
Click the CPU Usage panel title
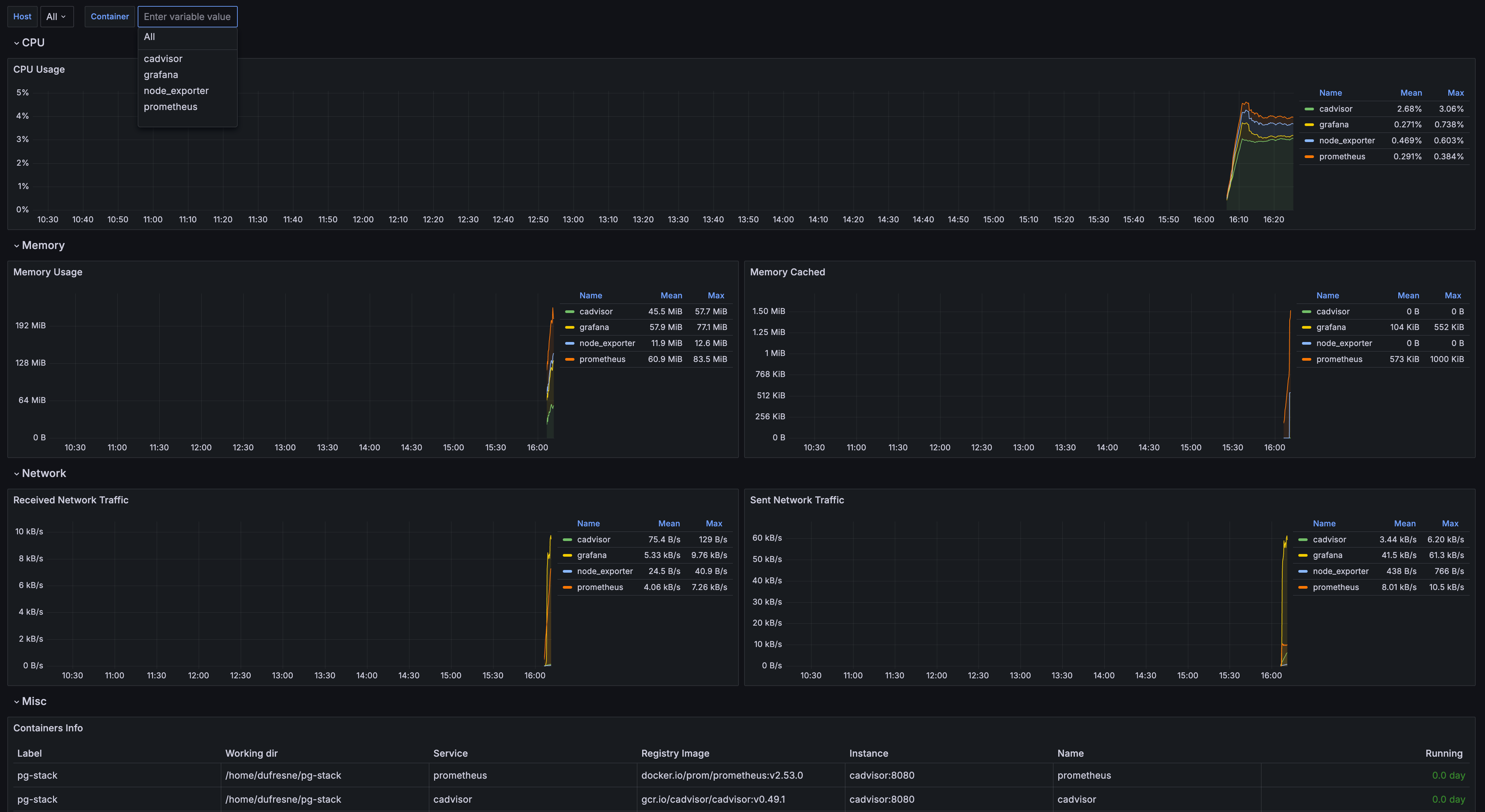click(39, 69)
